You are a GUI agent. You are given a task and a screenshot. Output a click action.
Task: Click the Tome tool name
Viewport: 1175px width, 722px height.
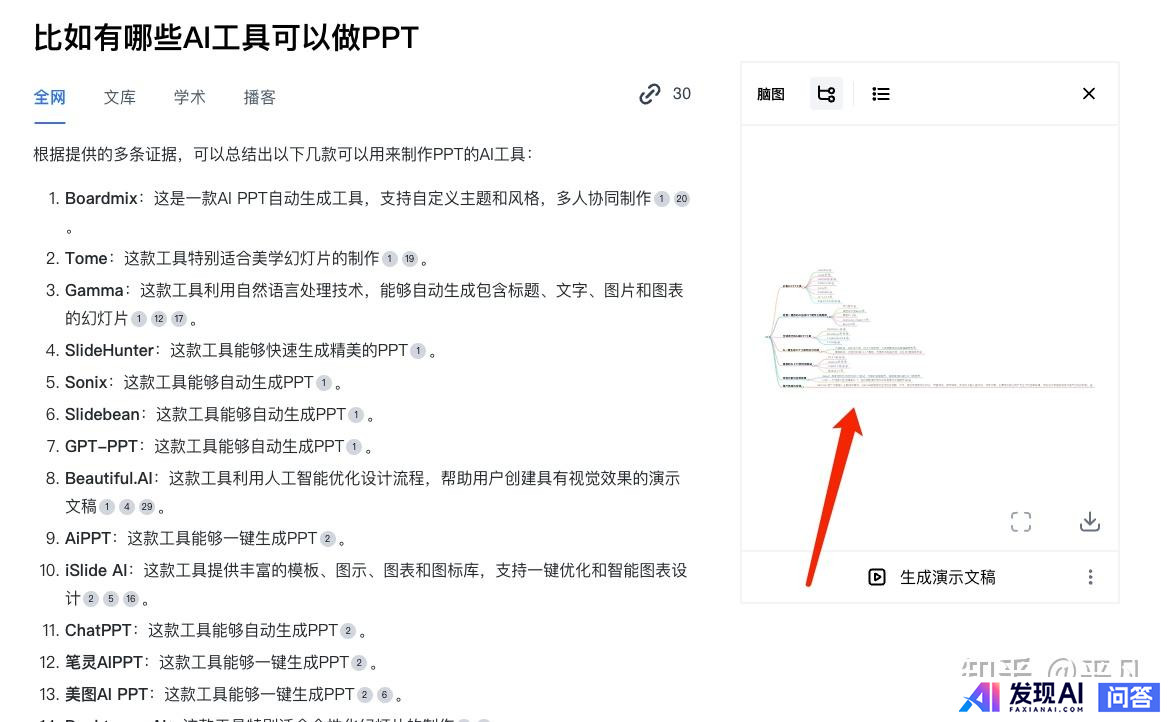pyautogui.click(x=86, y=259)
